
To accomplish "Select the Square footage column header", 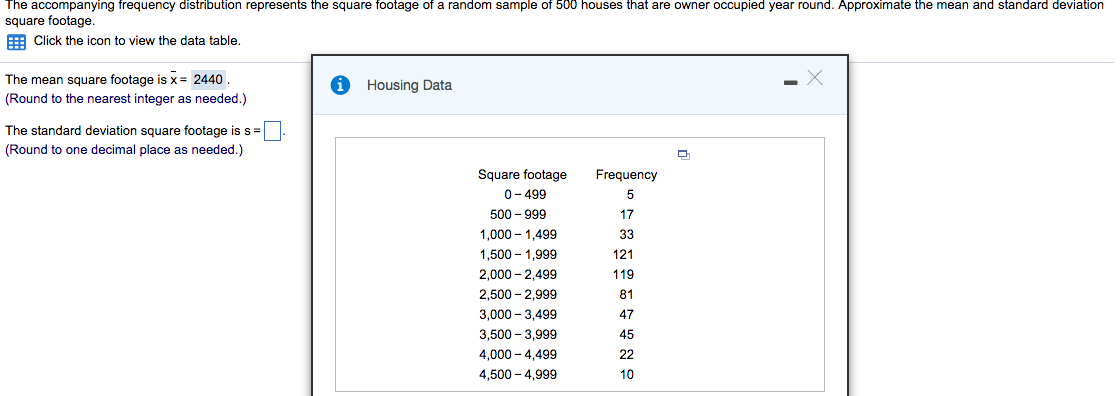I will tap(522, 174).
